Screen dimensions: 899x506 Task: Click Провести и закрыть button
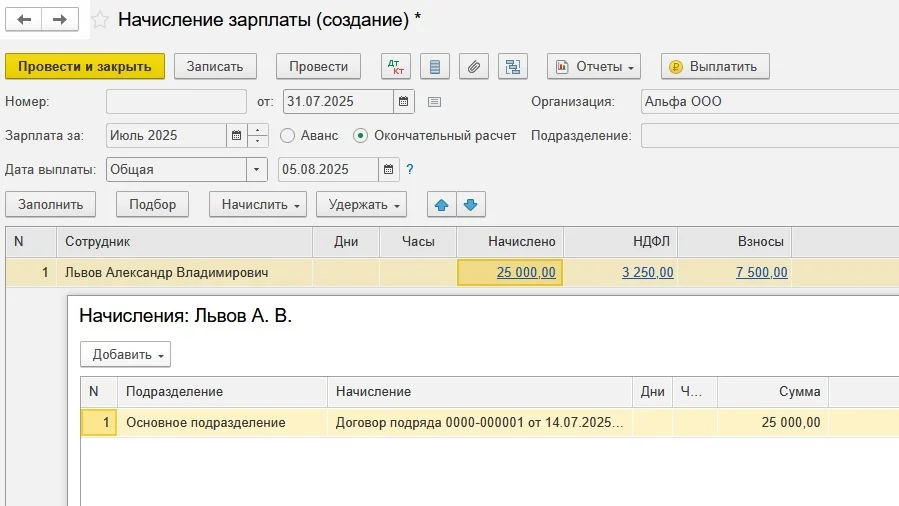point(85,67)
